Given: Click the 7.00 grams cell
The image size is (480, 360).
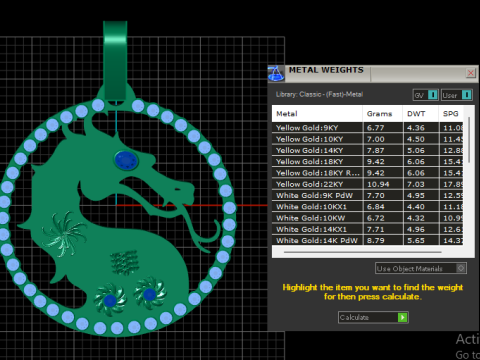Looking at the screenshot, I should (383, 139).
